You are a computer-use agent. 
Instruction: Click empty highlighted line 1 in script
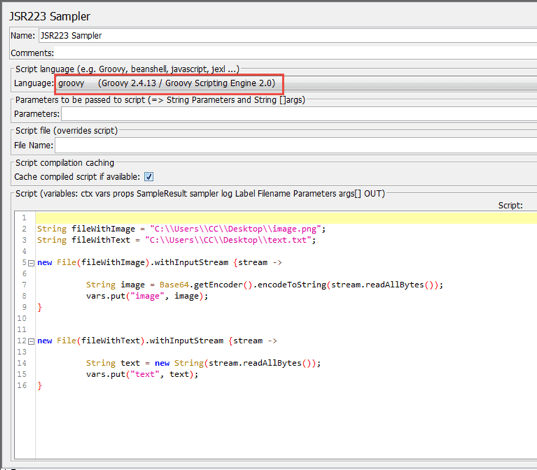[286, 218]
